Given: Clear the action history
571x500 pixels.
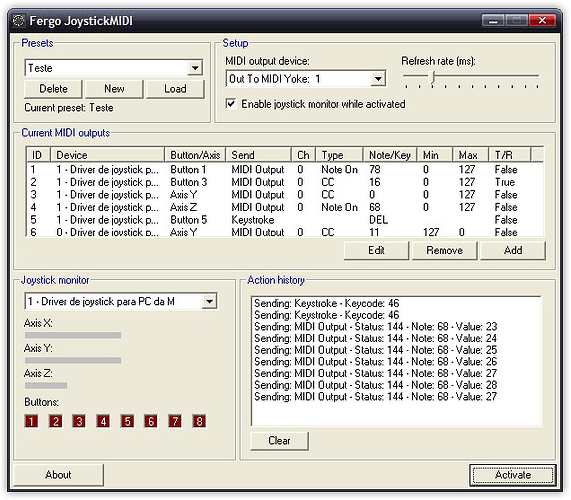Looking at the screenshot, I should [x=279, y=441].
